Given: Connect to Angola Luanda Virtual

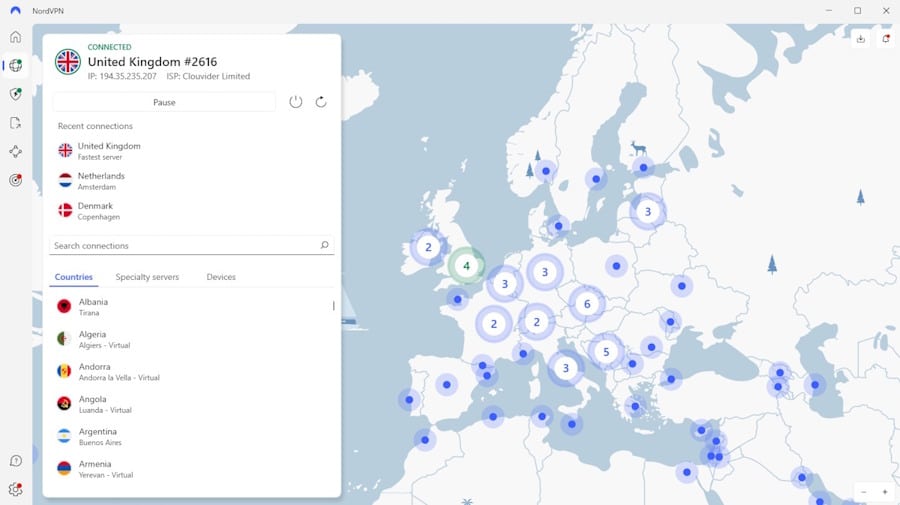Looking at the screenshot, I should 191,404.
